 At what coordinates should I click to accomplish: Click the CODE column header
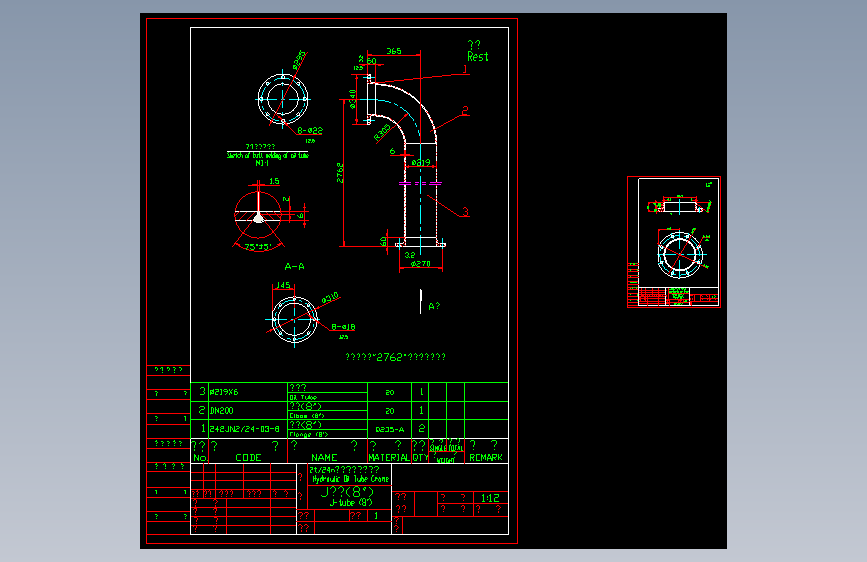[x=248, y=457]
